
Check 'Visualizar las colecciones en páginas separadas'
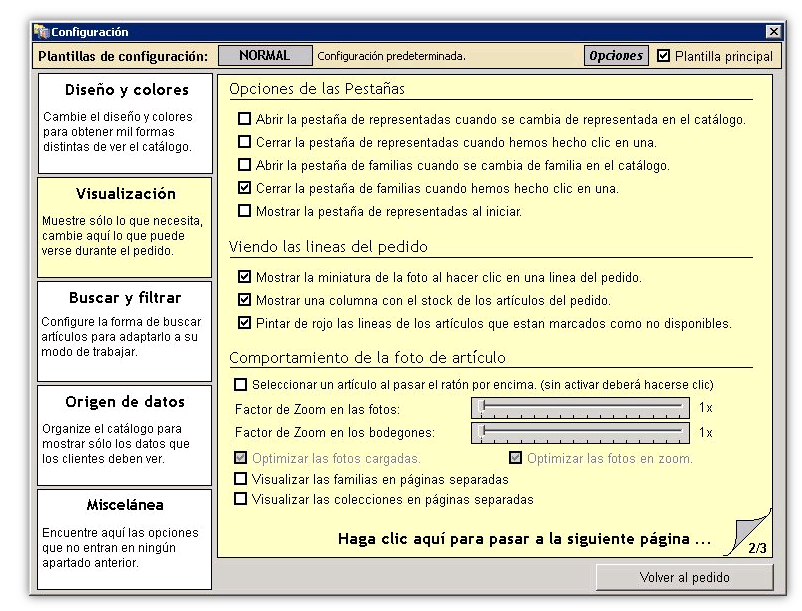coord(240,499)
